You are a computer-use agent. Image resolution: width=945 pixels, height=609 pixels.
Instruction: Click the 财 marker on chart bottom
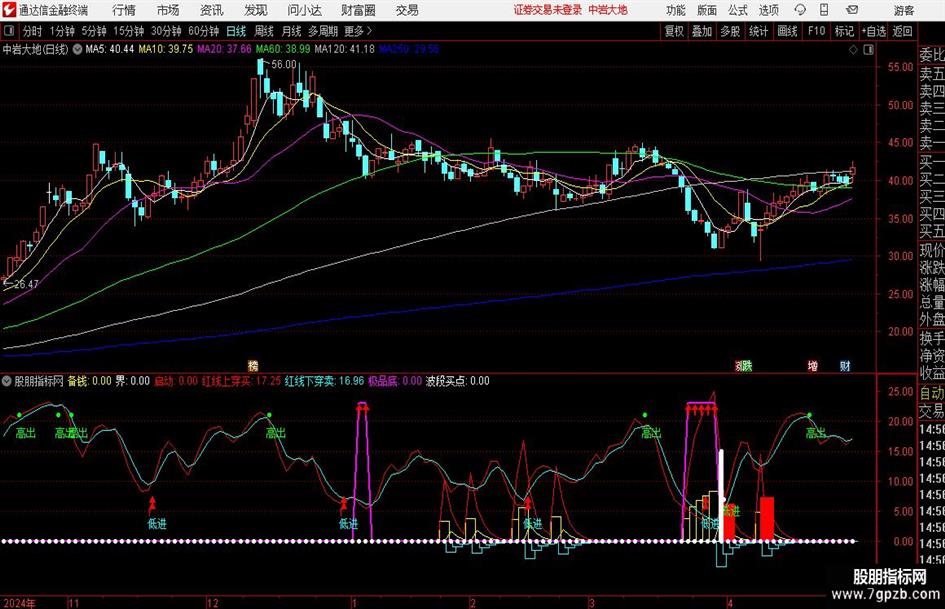(845, 366)
